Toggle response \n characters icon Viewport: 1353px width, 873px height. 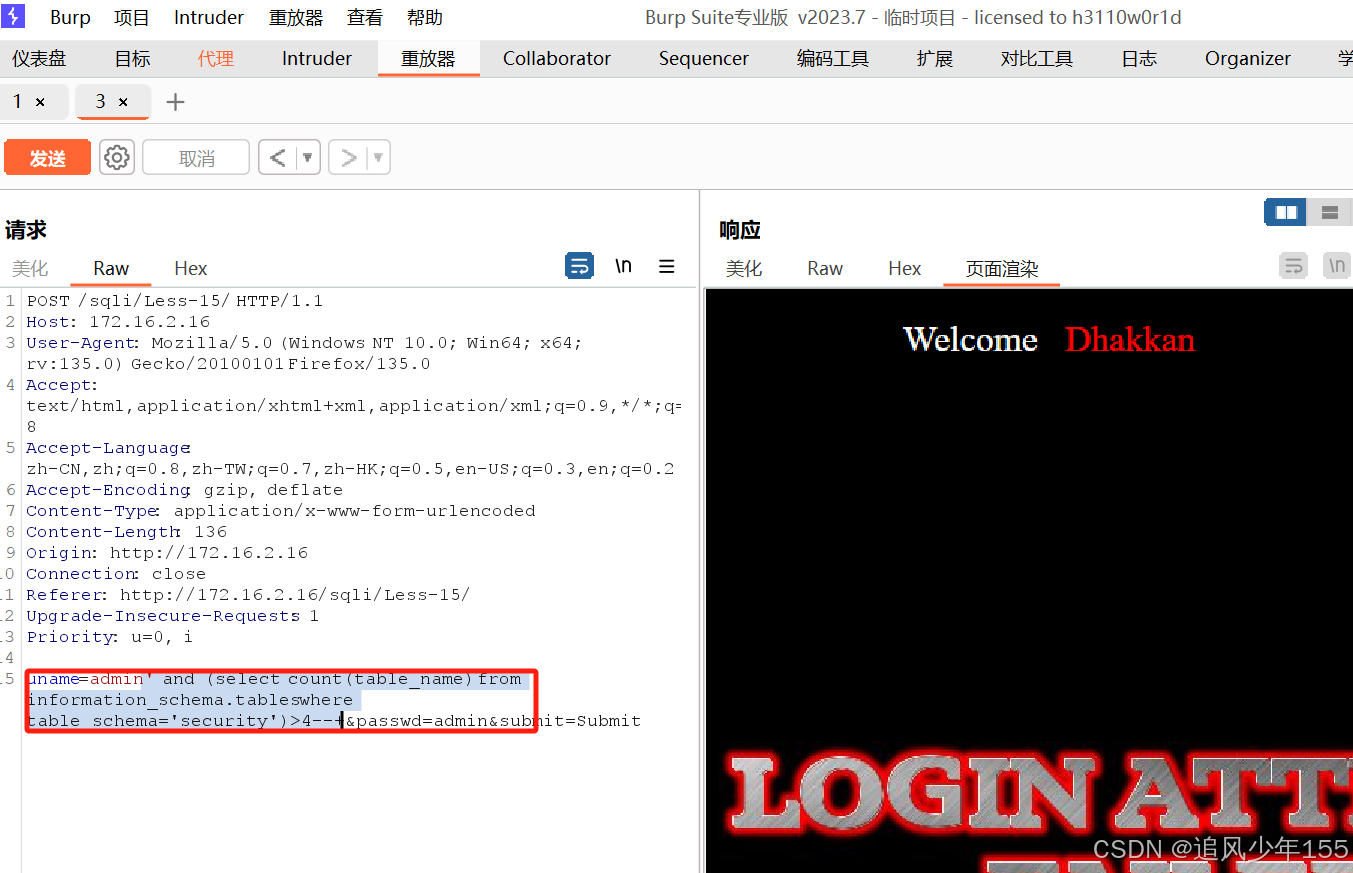pyautogui.click(x=1337, y=266)
